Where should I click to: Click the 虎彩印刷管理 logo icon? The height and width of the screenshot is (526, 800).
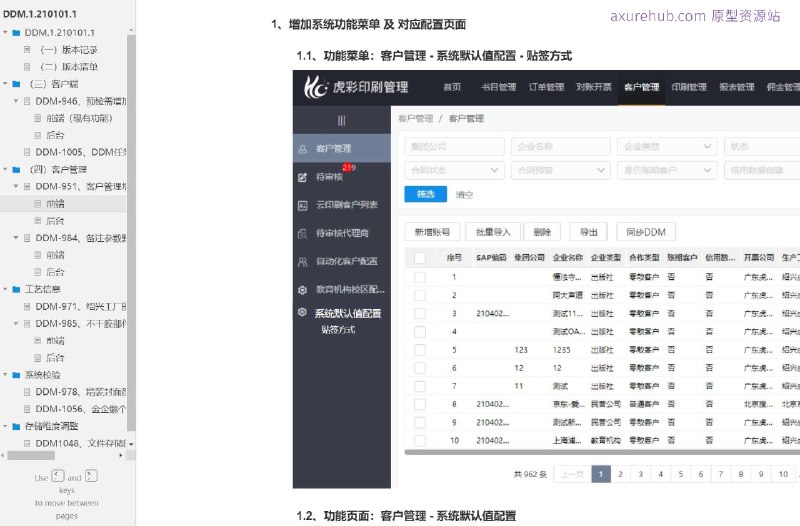315,87
